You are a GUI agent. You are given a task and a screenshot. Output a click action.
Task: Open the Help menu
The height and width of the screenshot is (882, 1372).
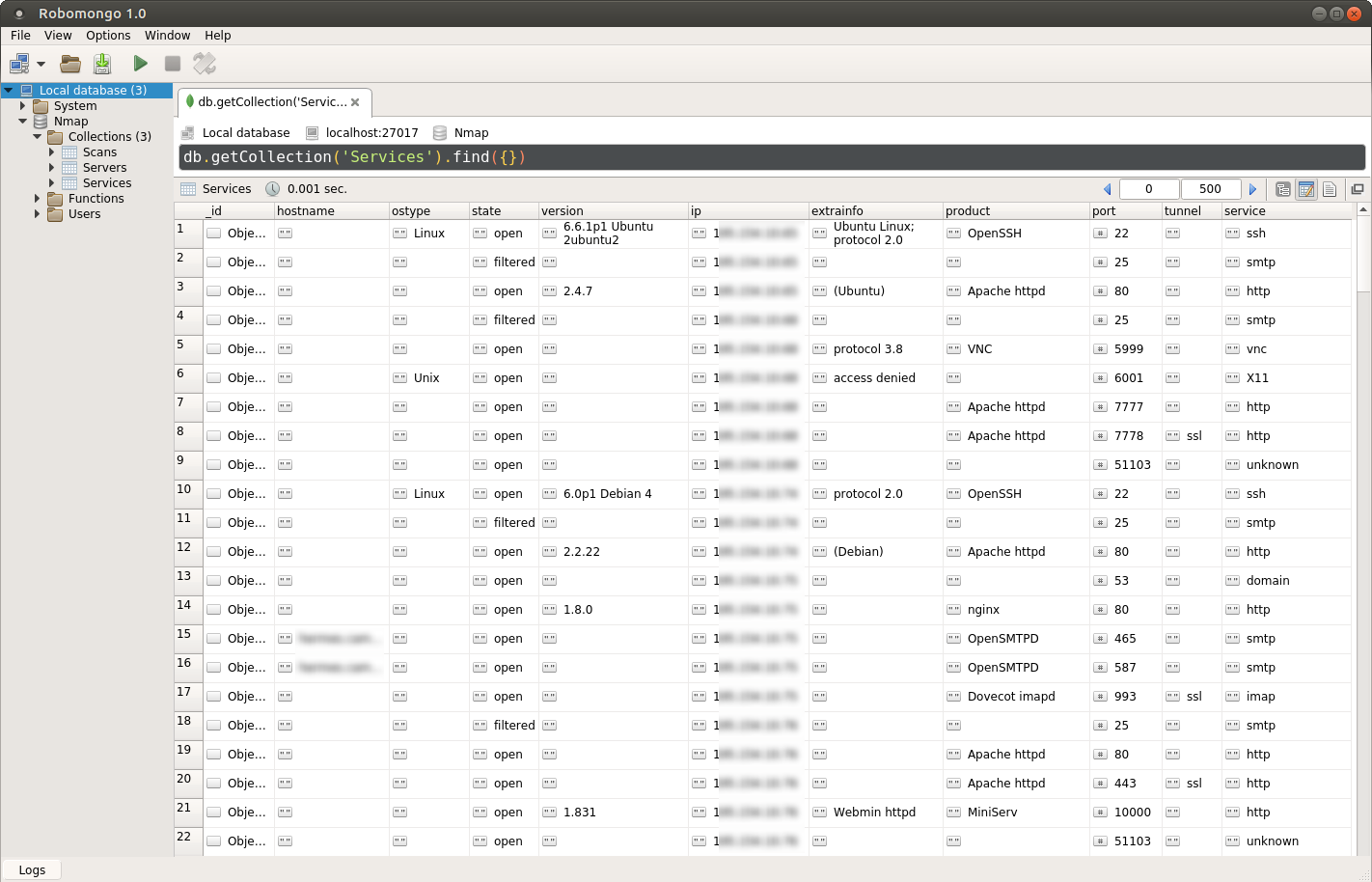tap(218, 35)
